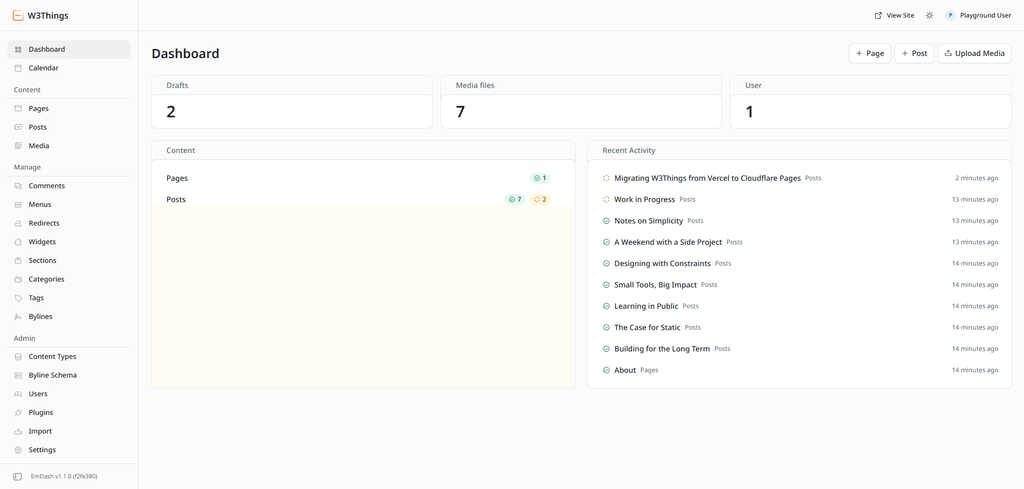The height and width of the screenshot is (489, 1024).
Task: Open Comments from Manage section
Action: pyautogui.click(x=69, y=186)
